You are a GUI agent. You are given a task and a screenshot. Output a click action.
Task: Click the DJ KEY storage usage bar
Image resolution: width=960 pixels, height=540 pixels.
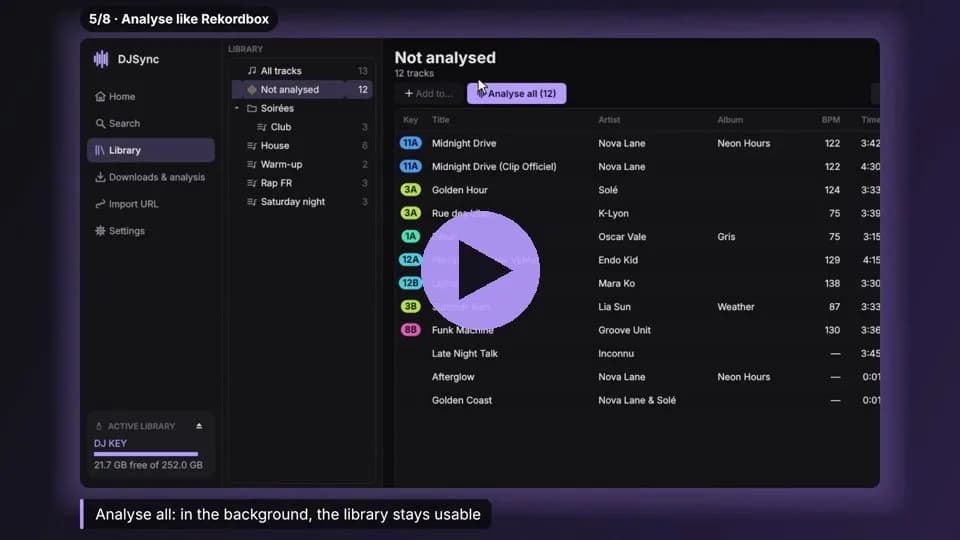pyautogui.click(x=146, y=454)
